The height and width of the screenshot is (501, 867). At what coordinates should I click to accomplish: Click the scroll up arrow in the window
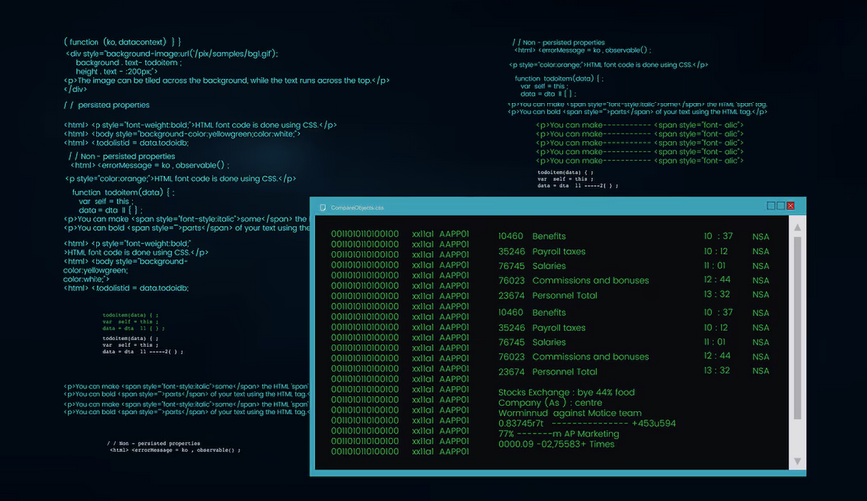click(x=797, y=228)
